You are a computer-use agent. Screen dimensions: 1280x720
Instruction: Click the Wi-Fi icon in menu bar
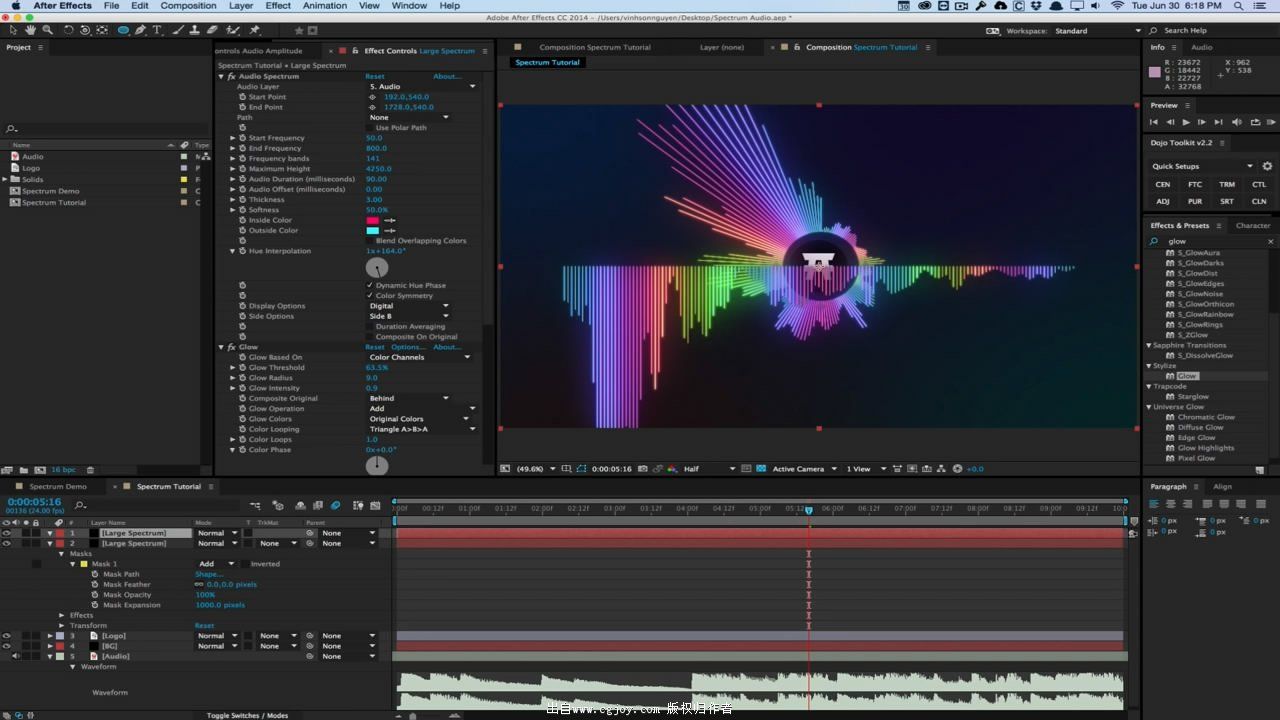pos(1117,5)
